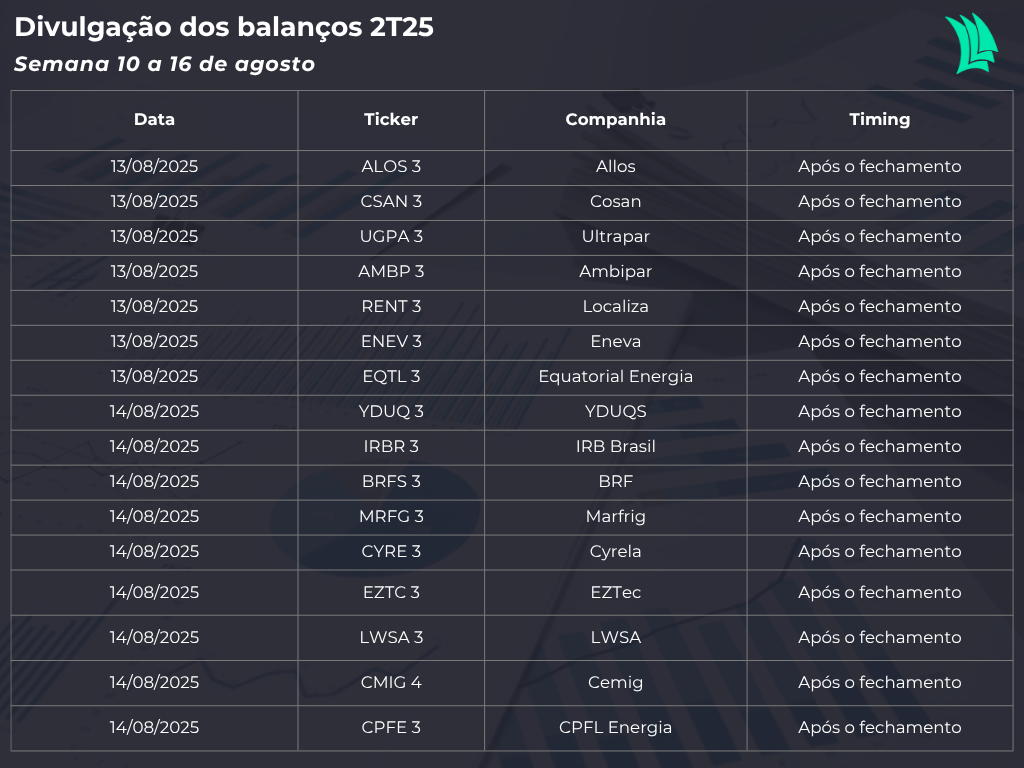
Task: Select the RENT 3 ticker cell
Action: [391, 306]
